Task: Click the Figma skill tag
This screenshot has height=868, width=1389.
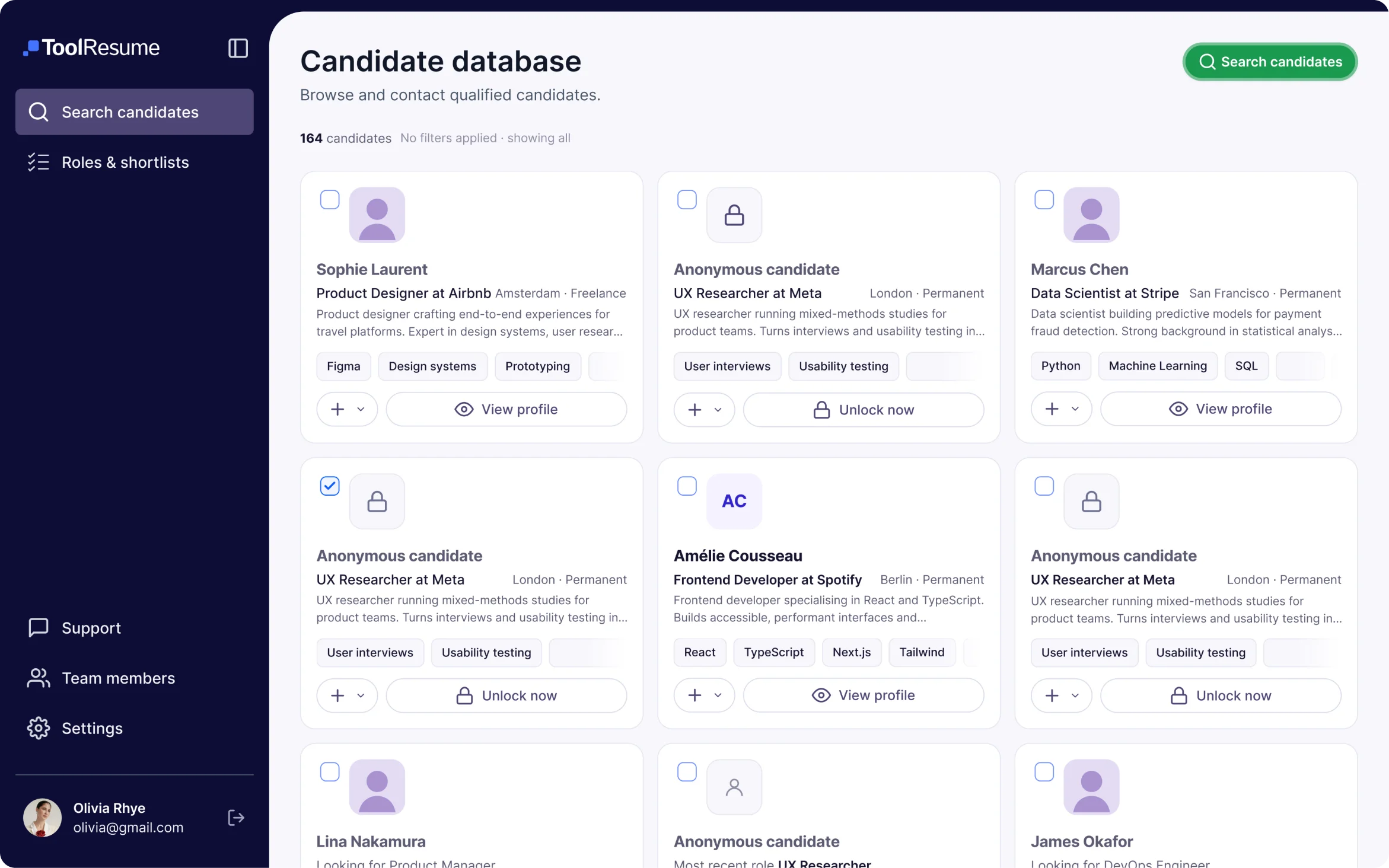Action: tap(343, 366)
